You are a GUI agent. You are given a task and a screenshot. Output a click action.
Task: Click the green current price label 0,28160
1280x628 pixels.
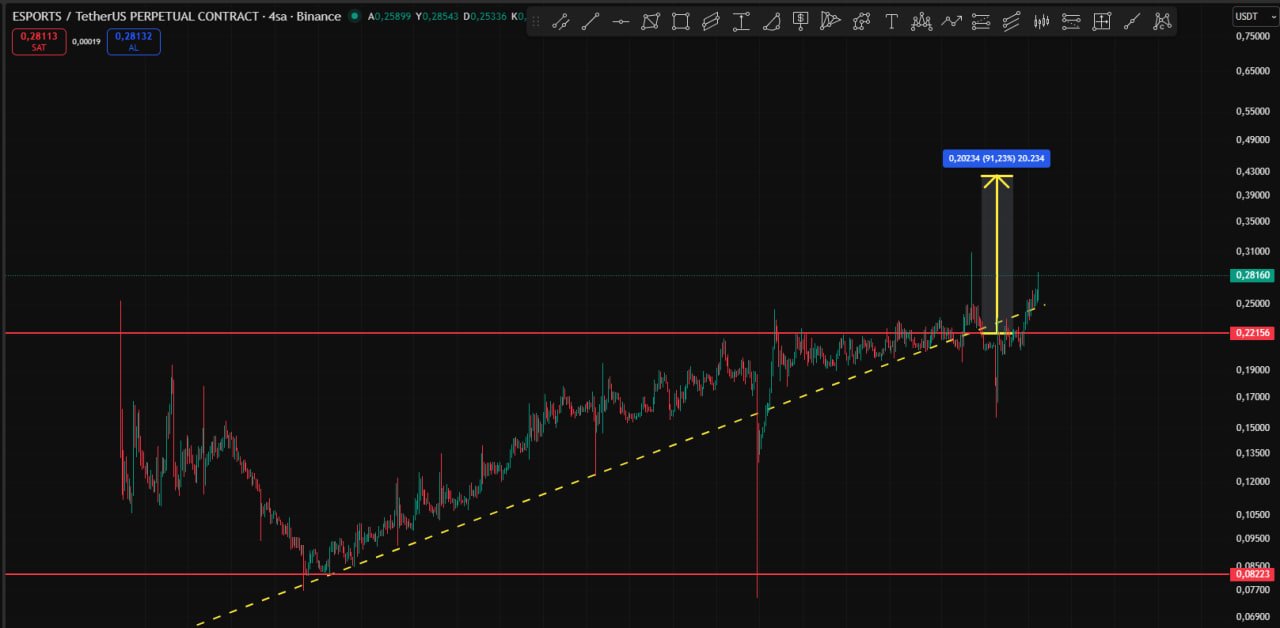tap(1253, 275)
